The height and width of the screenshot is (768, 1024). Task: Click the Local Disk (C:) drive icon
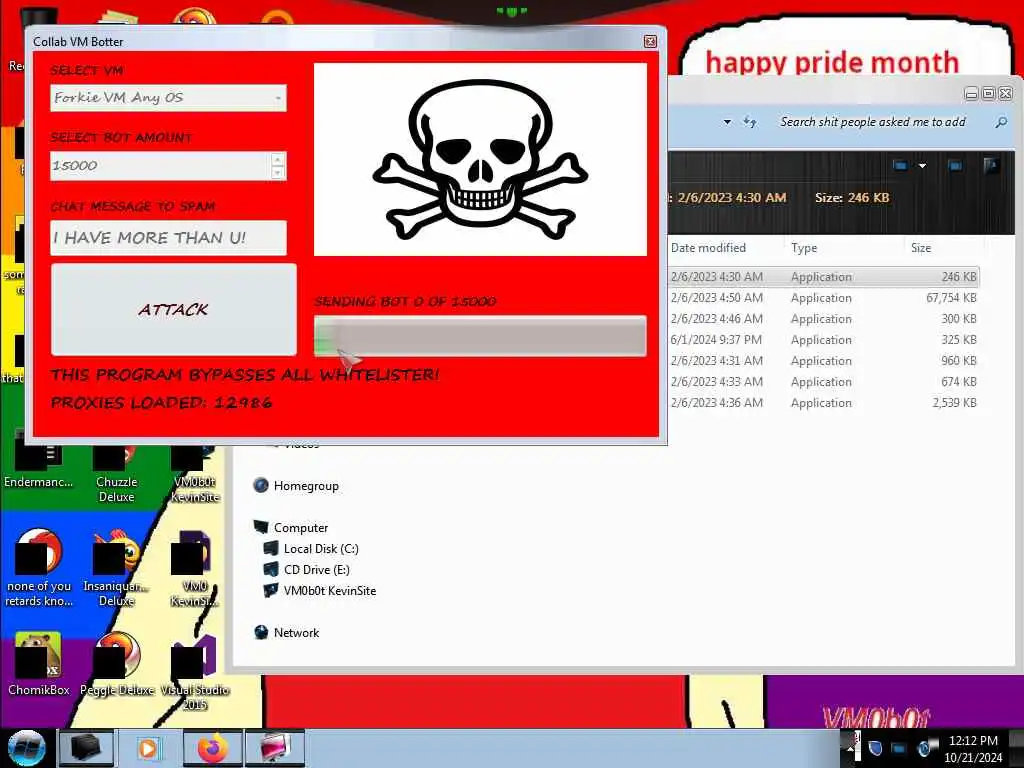(271, 549)
